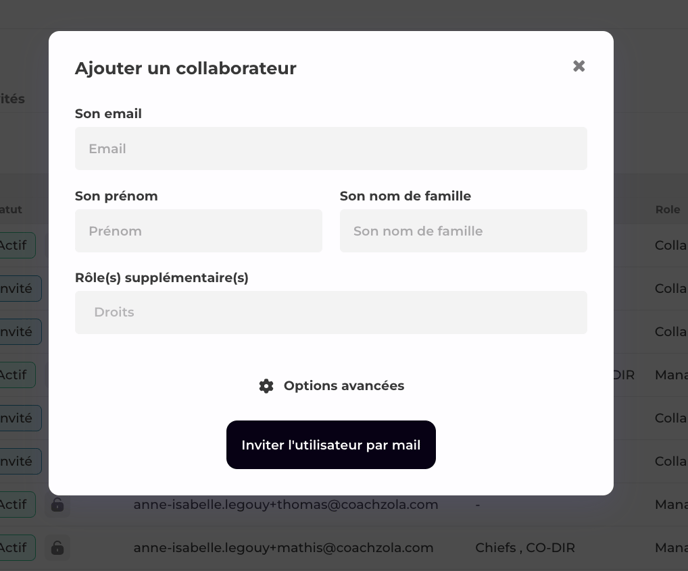Click the anne-isabelle.legouy+thomas email entry

tap(286, 505)
